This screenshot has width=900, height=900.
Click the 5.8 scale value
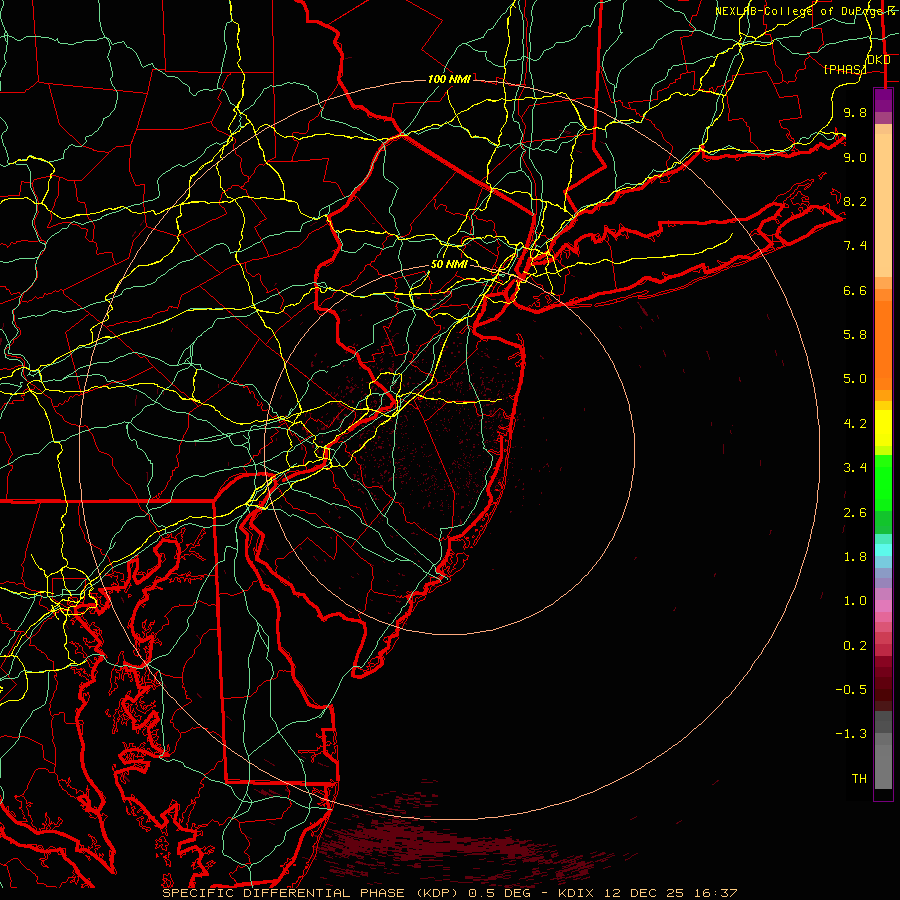pos(855,335)
